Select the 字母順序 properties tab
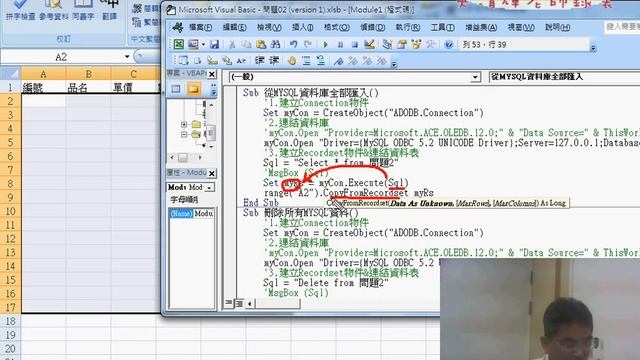 tap(184, 200)
